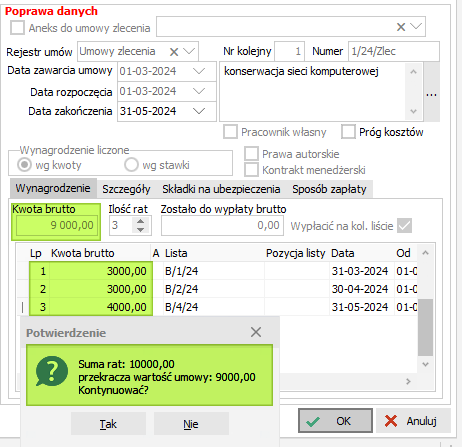The image size is (462, 447).
Task: Switch to the Szczegóły tab
Action: [x=126, y=189]
